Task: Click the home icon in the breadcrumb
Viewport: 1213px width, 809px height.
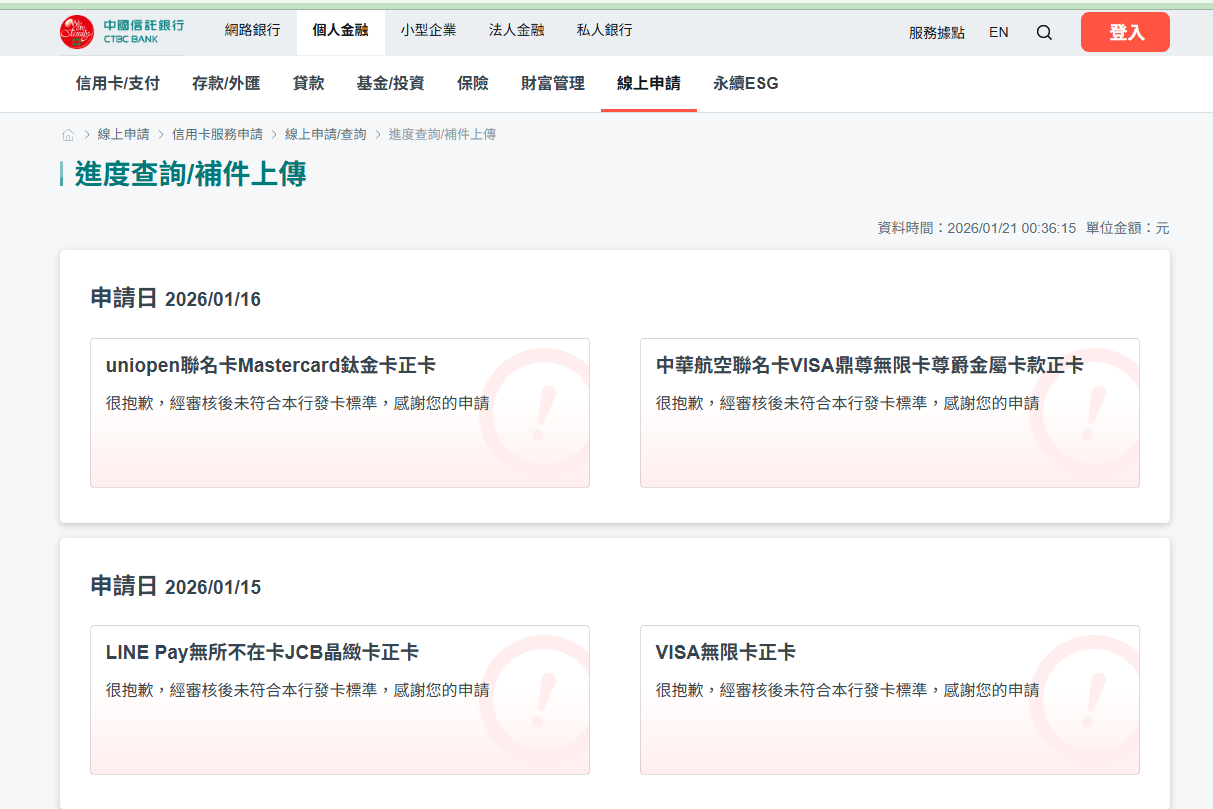Action: [x=68, y=133]
